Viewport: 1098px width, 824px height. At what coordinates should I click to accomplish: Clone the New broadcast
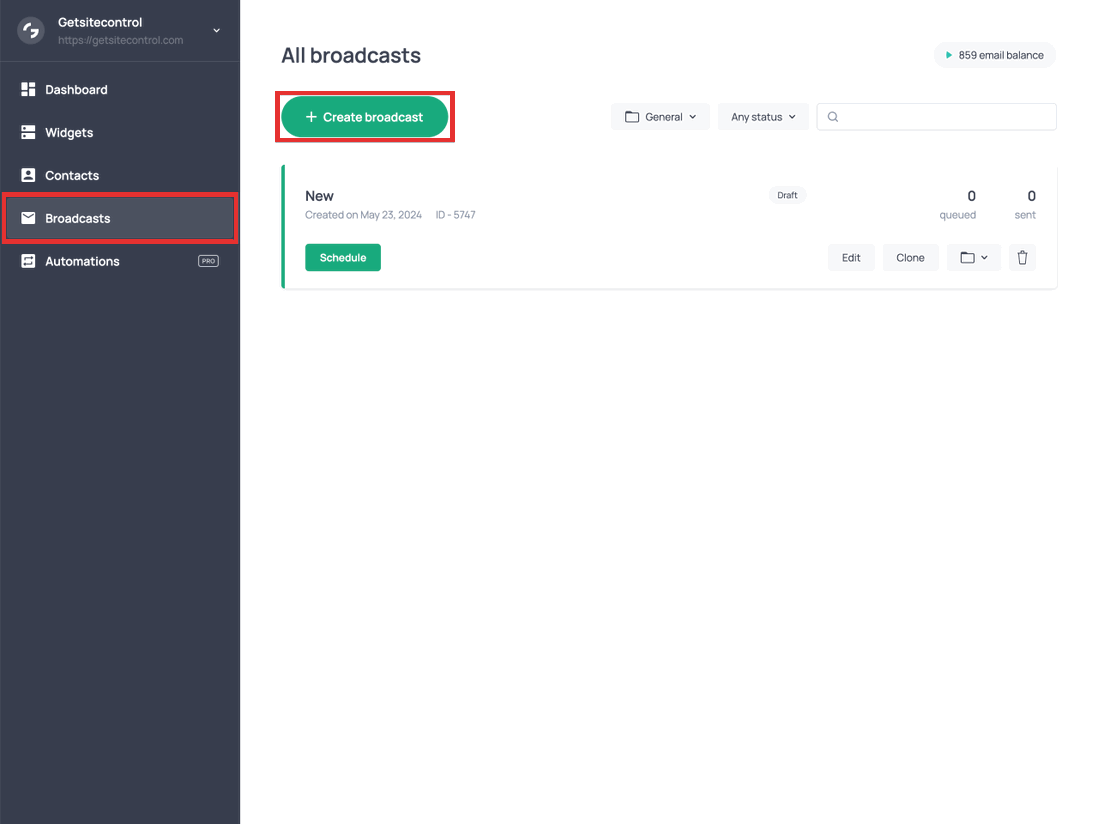click(x=910, y=258)
